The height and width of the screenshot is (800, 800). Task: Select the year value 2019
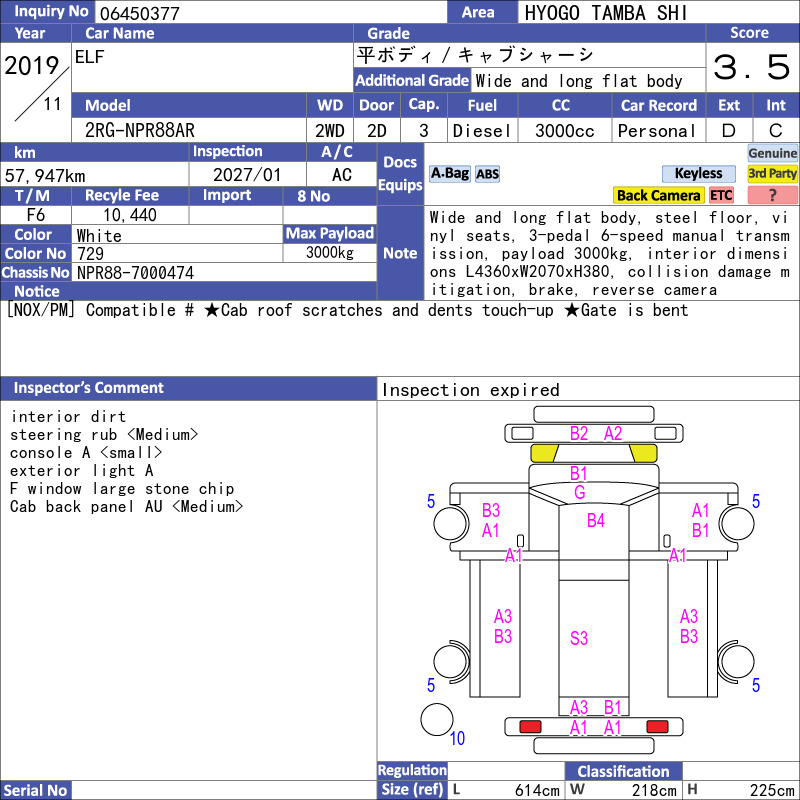pos(32,66)
